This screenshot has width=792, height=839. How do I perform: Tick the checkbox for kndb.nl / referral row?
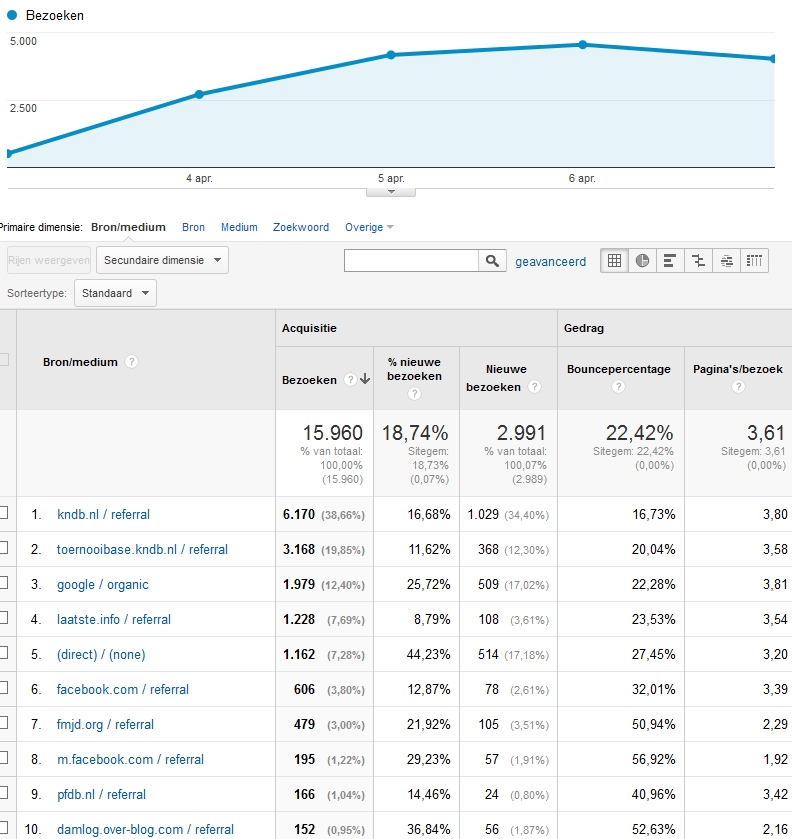click(3, 513)
